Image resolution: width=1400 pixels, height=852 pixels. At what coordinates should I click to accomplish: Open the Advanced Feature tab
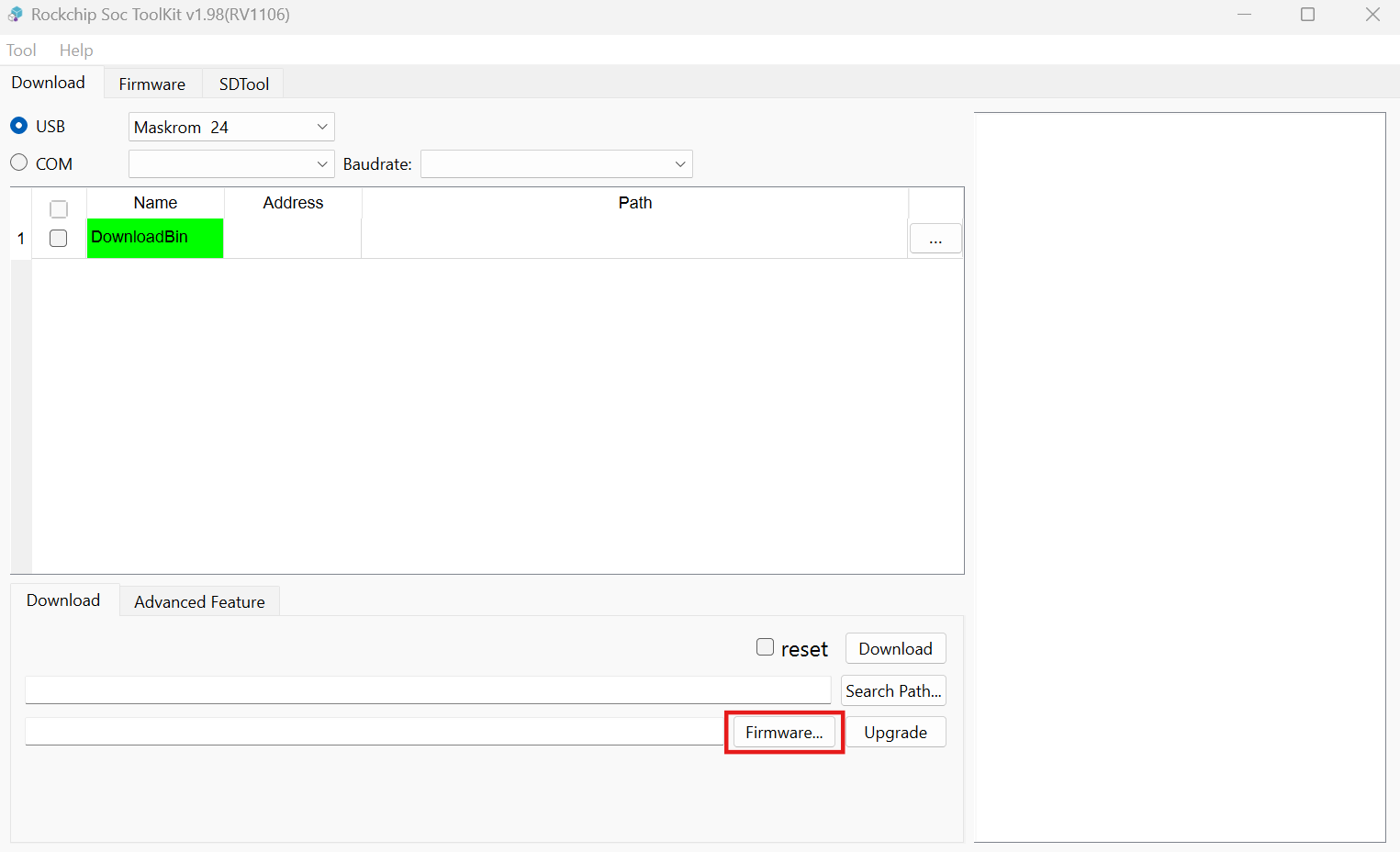(x=199, y=601)
